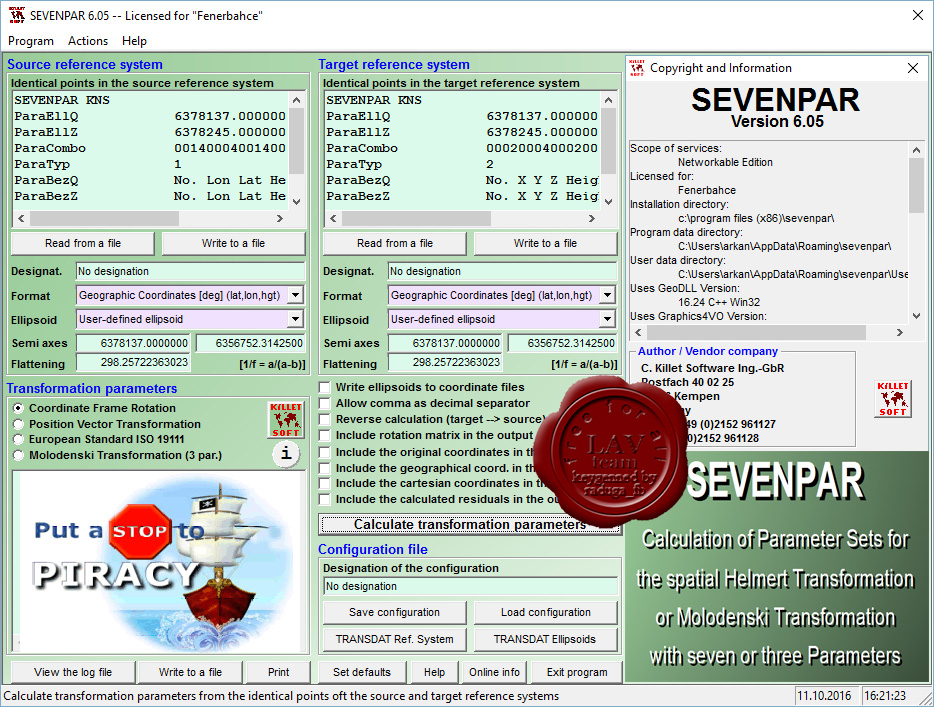Screen dimensions: 934x707
Task: Click Save configuration button
Action: pyautogui.click(x=394, y=612)
